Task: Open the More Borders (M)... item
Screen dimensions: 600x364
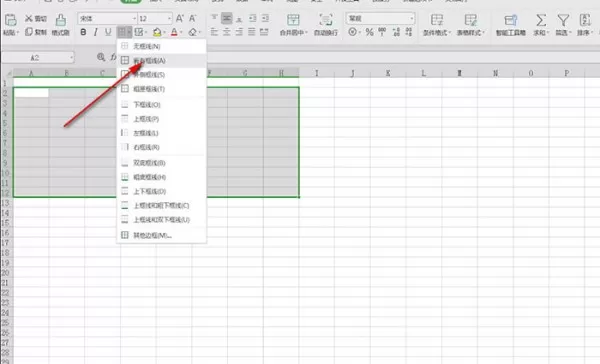Action: click(x=161, y=235)
